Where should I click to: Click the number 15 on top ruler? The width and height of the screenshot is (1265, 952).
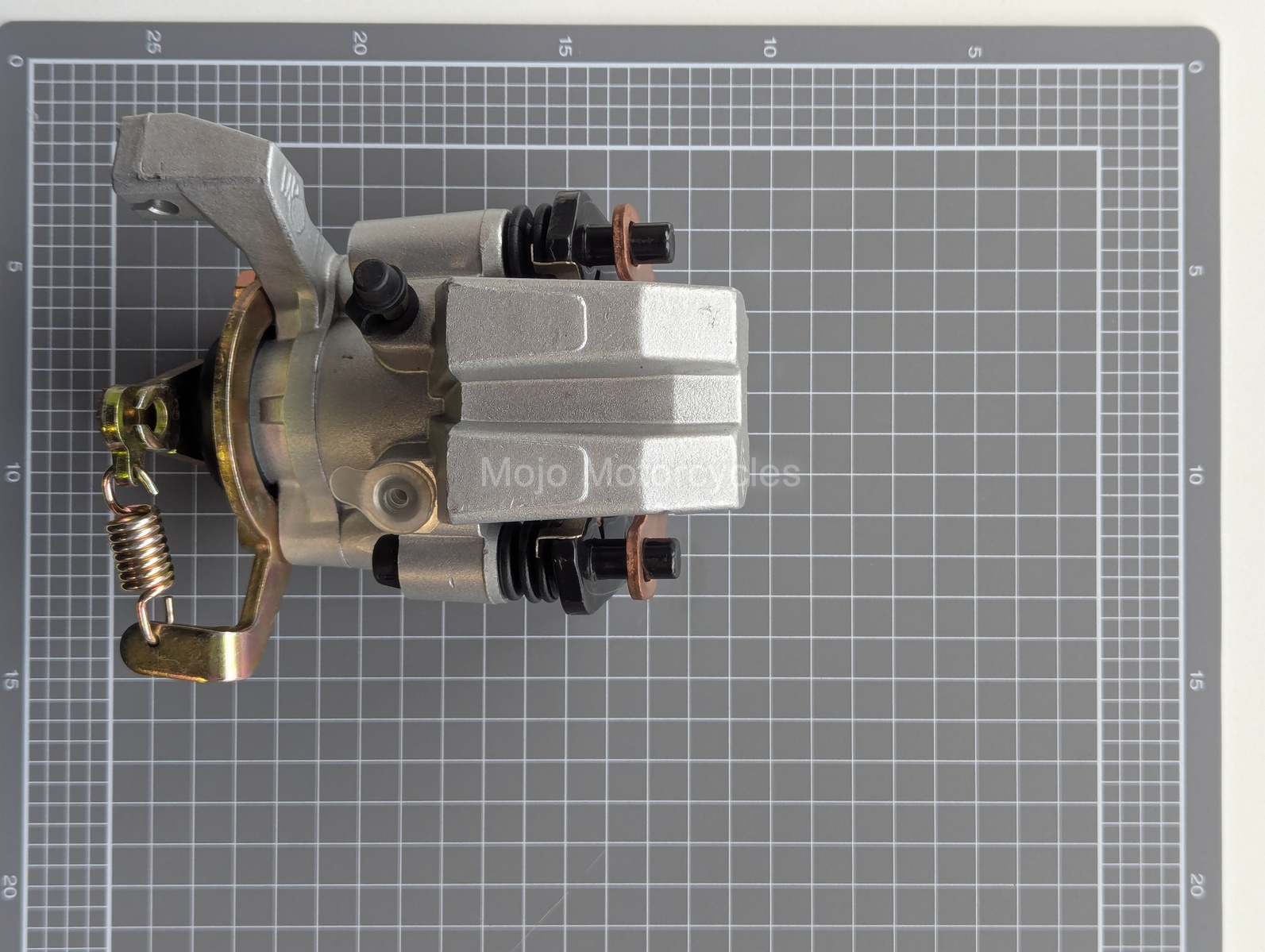coord(565,47)
